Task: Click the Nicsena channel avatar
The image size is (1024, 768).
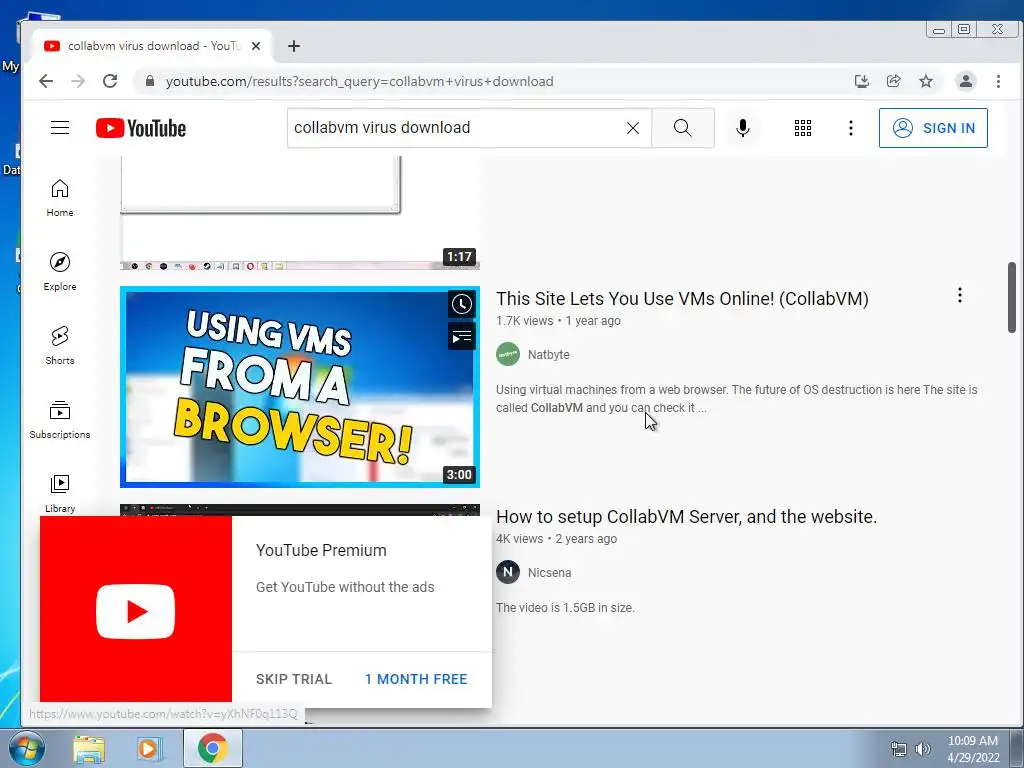Action: coord(507,572)
